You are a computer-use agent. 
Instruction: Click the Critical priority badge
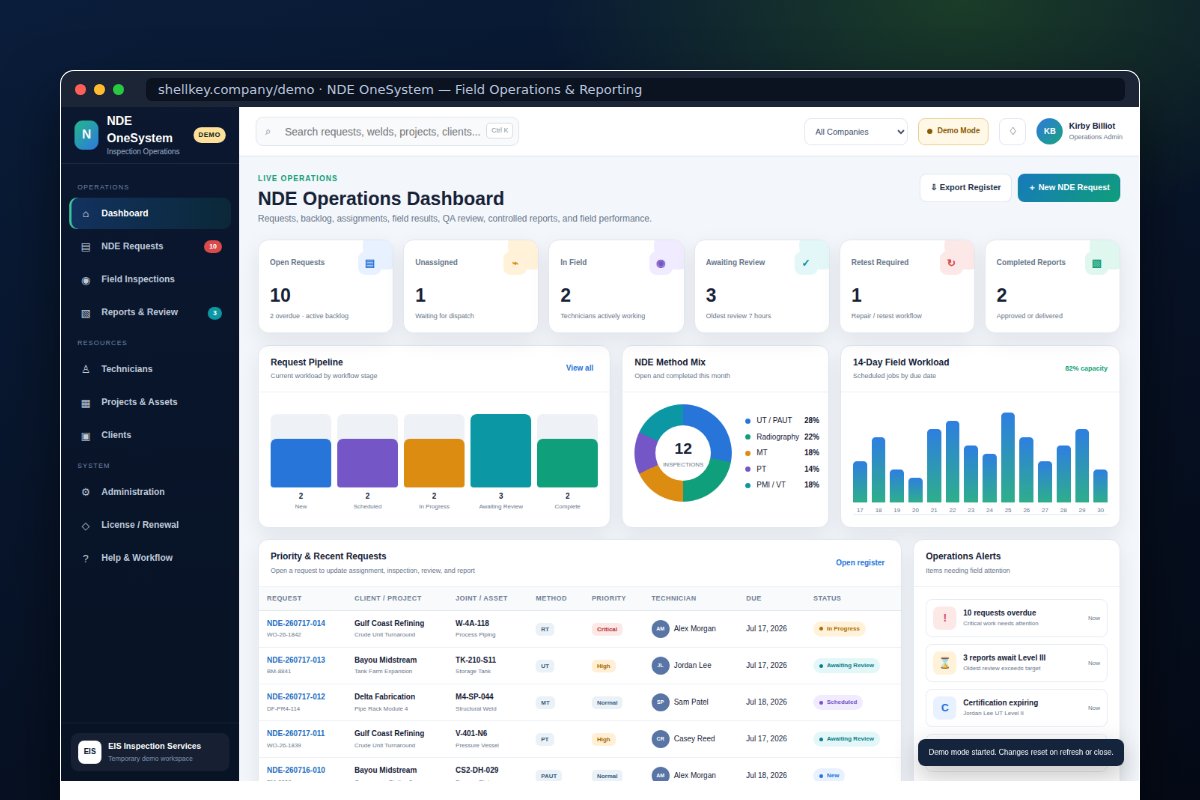click(x=607, y=629)
